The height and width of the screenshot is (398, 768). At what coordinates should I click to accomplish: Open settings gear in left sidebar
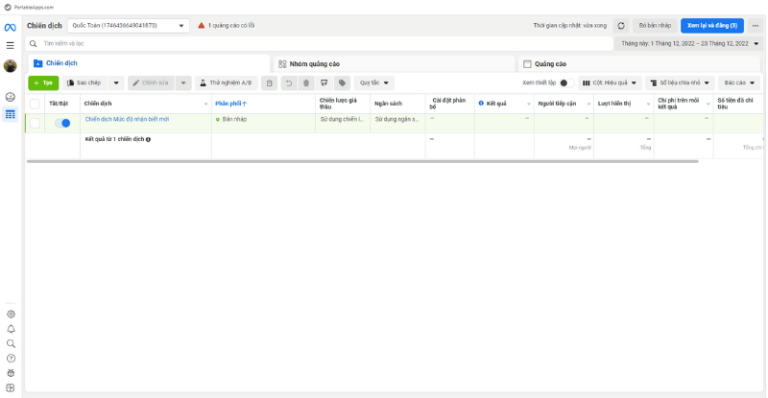tap(11, 314)
